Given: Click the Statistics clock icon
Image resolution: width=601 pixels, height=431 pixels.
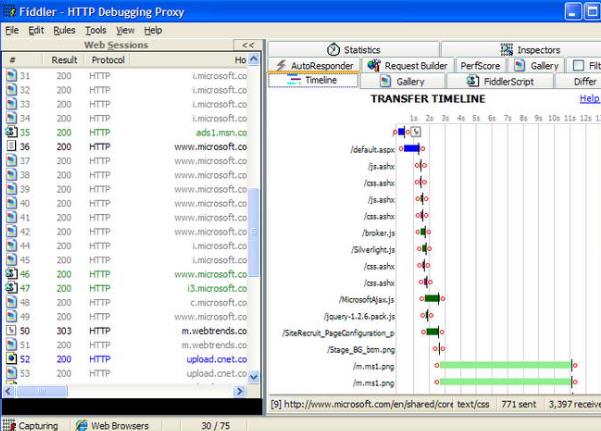Looking at the screenshot, I should pyautogui.click(x=333, y=49).
